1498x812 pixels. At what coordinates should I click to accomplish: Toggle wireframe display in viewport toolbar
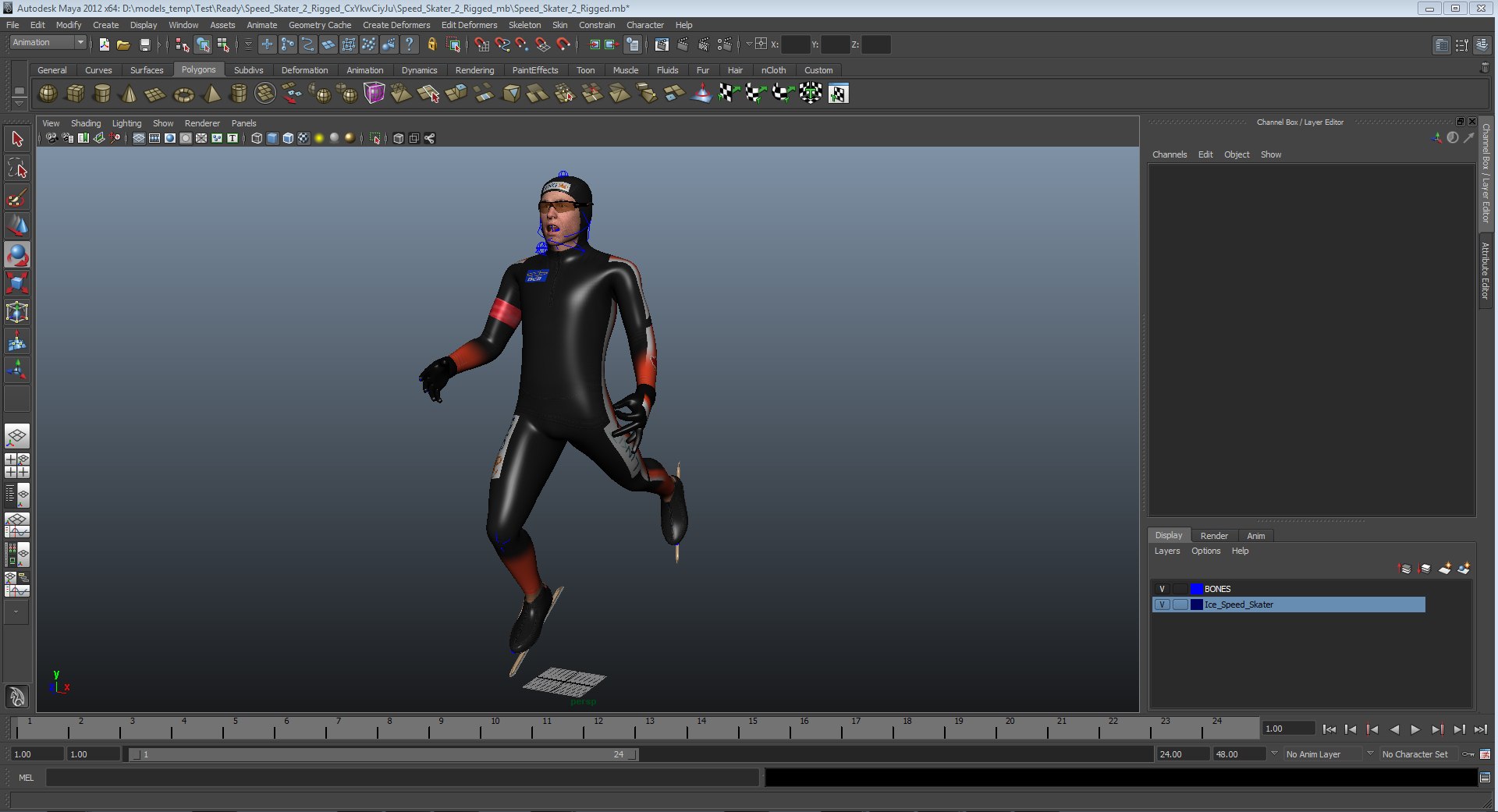257,138
